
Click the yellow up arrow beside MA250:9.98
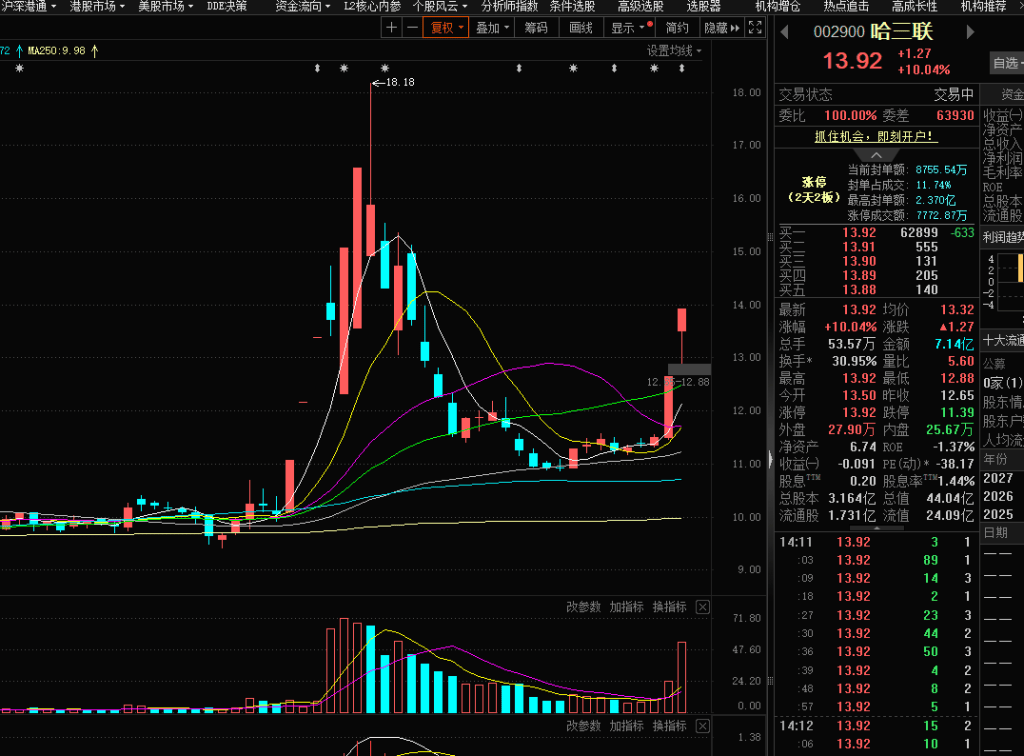click(x=95, y=50)
